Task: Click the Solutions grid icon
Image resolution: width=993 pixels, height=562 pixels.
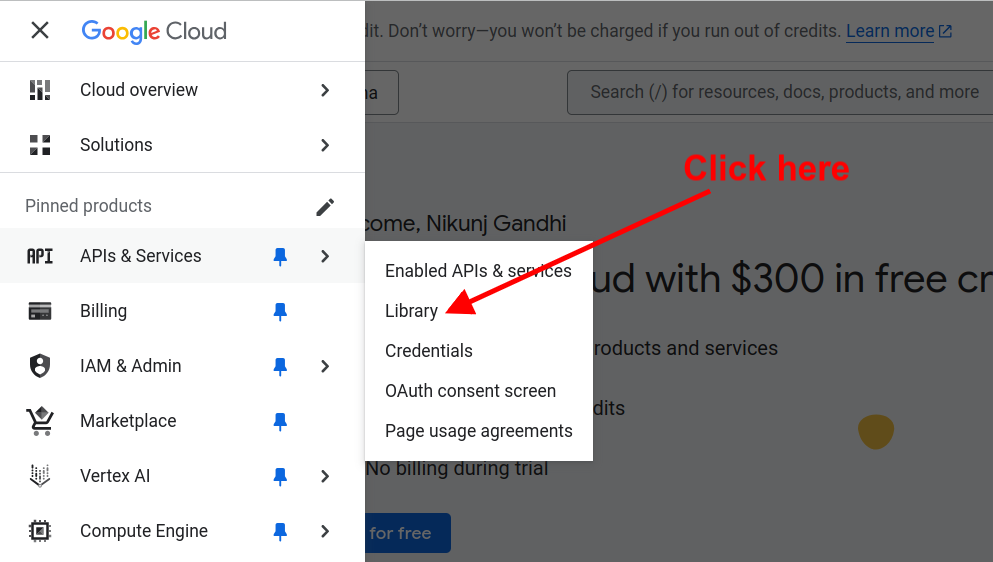Action: tap(40, 145)
